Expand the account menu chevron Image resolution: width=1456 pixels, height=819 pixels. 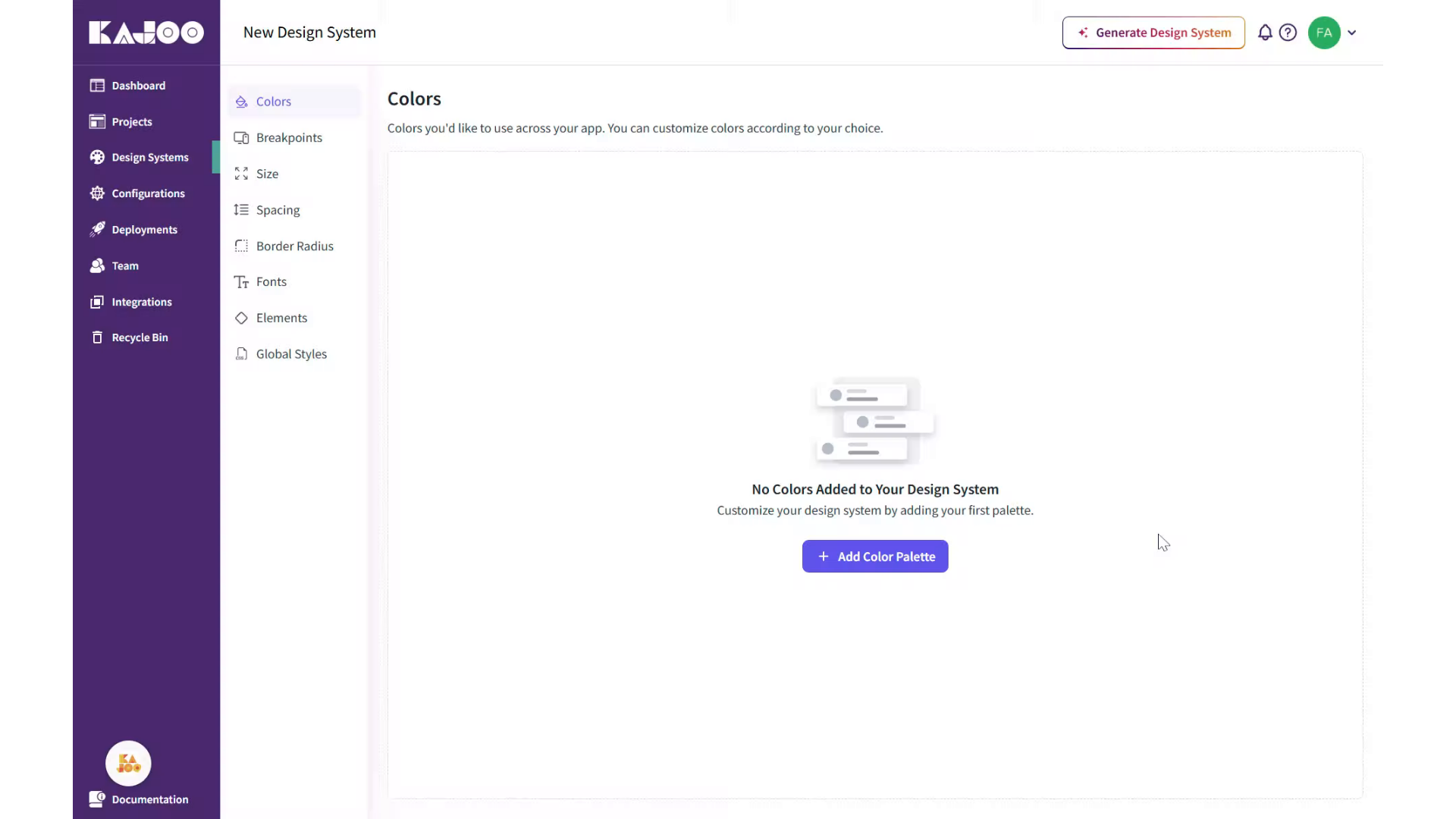[x=1351, y=33]
